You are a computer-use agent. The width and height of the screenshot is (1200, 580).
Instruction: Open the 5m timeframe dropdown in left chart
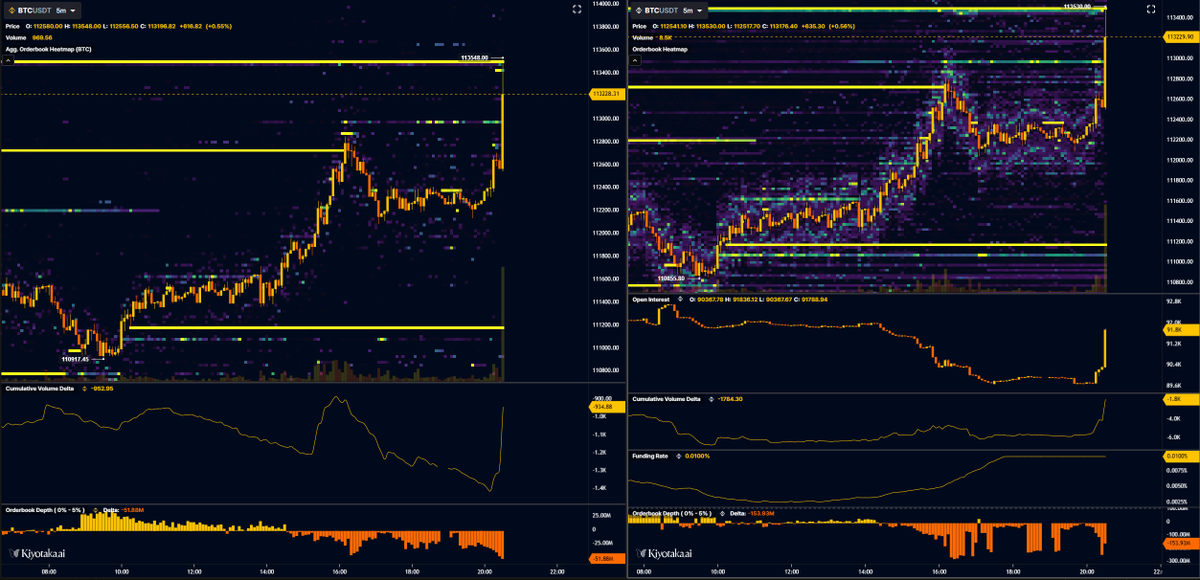click(x=68, y=9)
